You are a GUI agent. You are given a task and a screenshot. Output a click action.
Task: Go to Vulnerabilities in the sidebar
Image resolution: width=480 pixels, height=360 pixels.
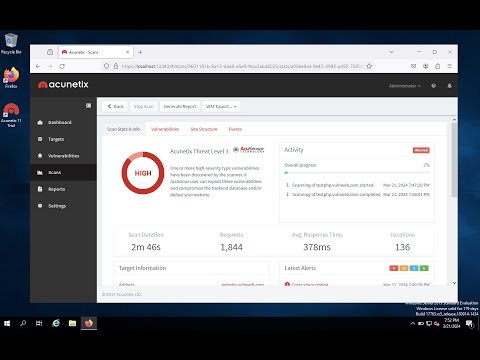pyautogui.click(x=63, y=156)
